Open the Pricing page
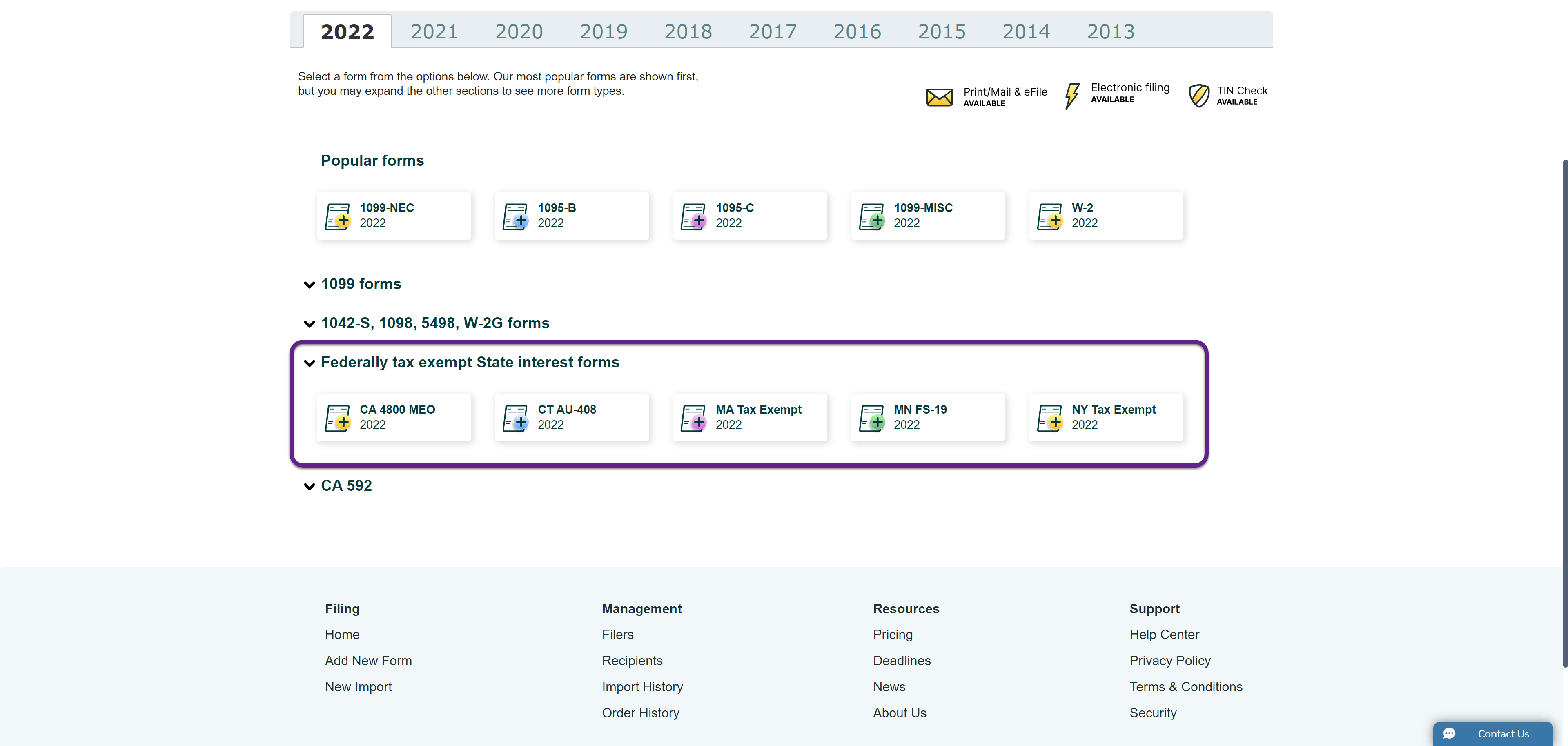This screenshot has height=746, width=1568. [x=892, y=635]
